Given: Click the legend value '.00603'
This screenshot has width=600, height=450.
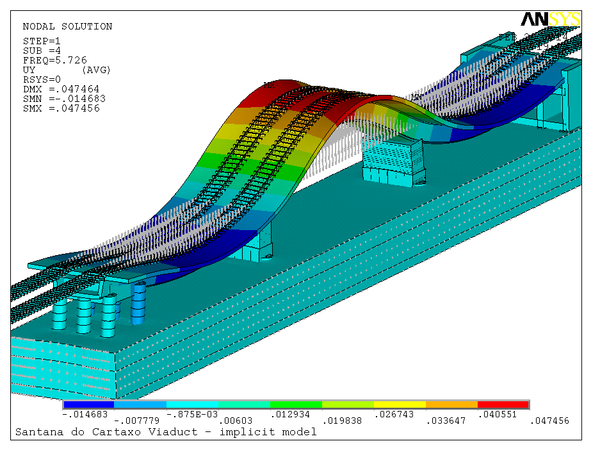Looking at the screenshot, I should (x=235, y=421).
